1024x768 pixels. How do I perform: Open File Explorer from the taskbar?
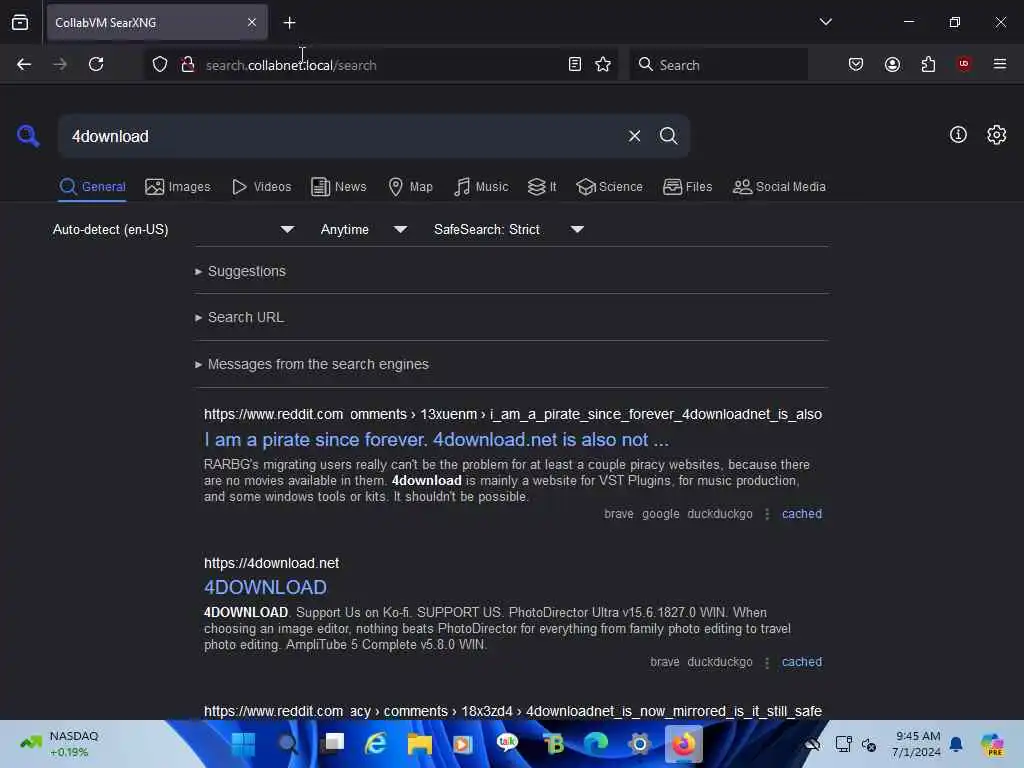419,744
